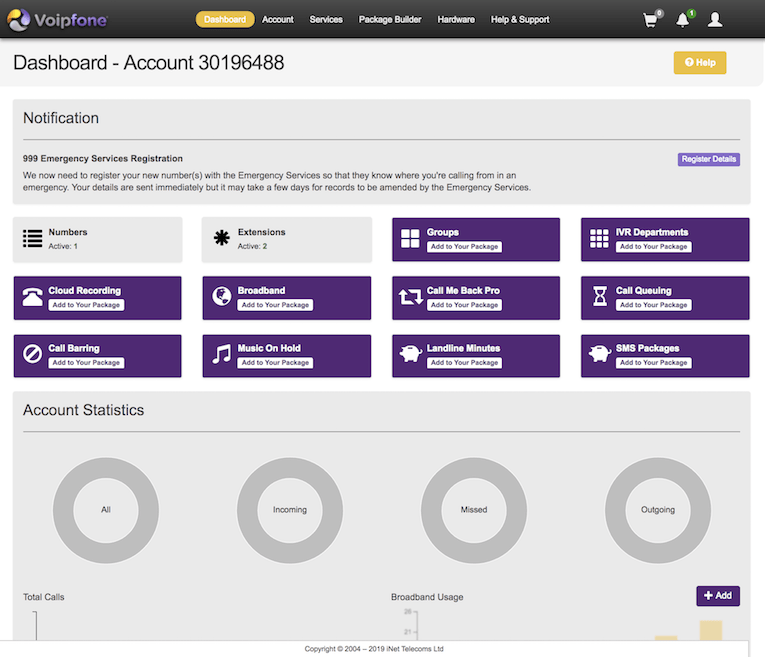Click the Broadband Usage Add button
This screenshot has width=765, height=657.
coord(718,596)
